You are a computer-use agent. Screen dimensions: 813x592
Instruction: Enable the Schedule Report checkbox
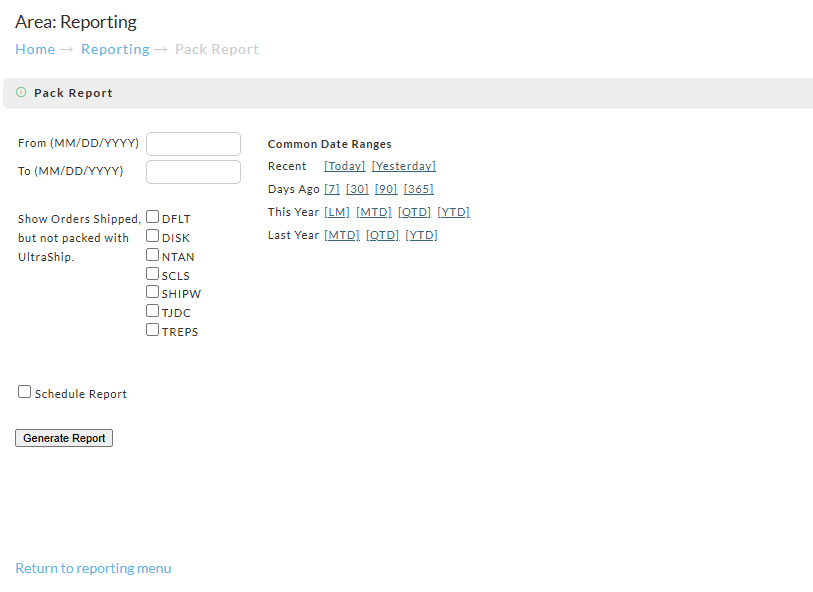coord(24,392)
